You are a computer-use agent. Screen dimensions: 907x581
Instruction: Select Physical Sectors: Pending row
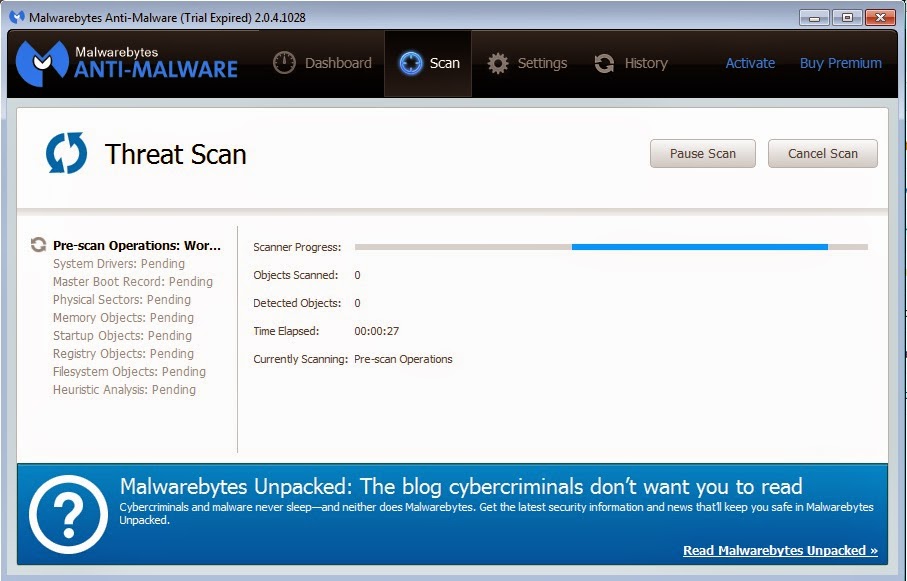tap(121, 299)
